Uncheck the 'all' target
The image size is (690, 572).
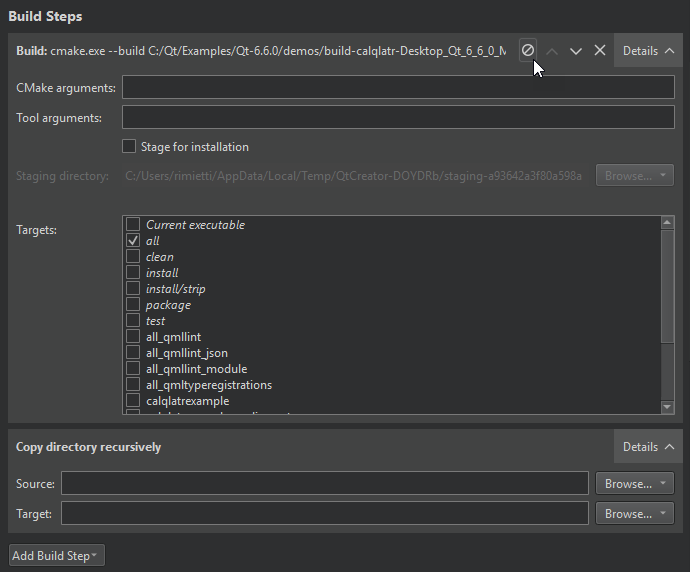pyautogui.click(x=133, y=241)
